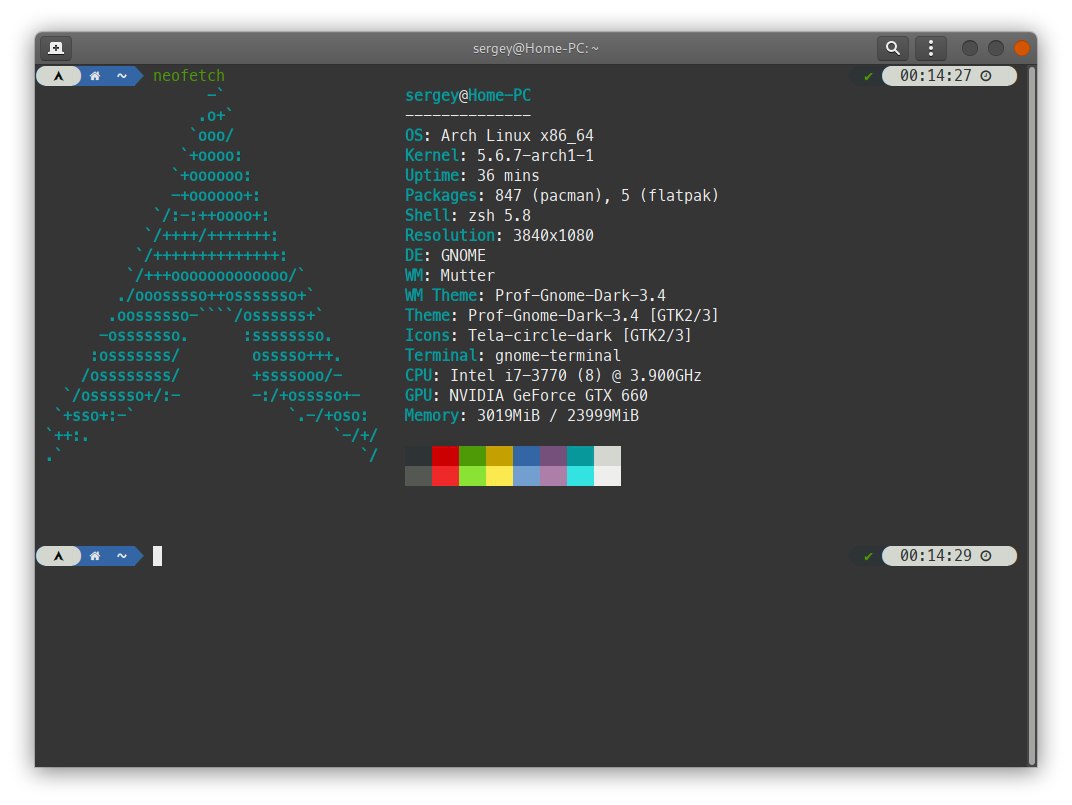This screenshot has width=1072, height=805.
Task: Click the clock icon beside 00:14:29
Action: coord(986,556)
